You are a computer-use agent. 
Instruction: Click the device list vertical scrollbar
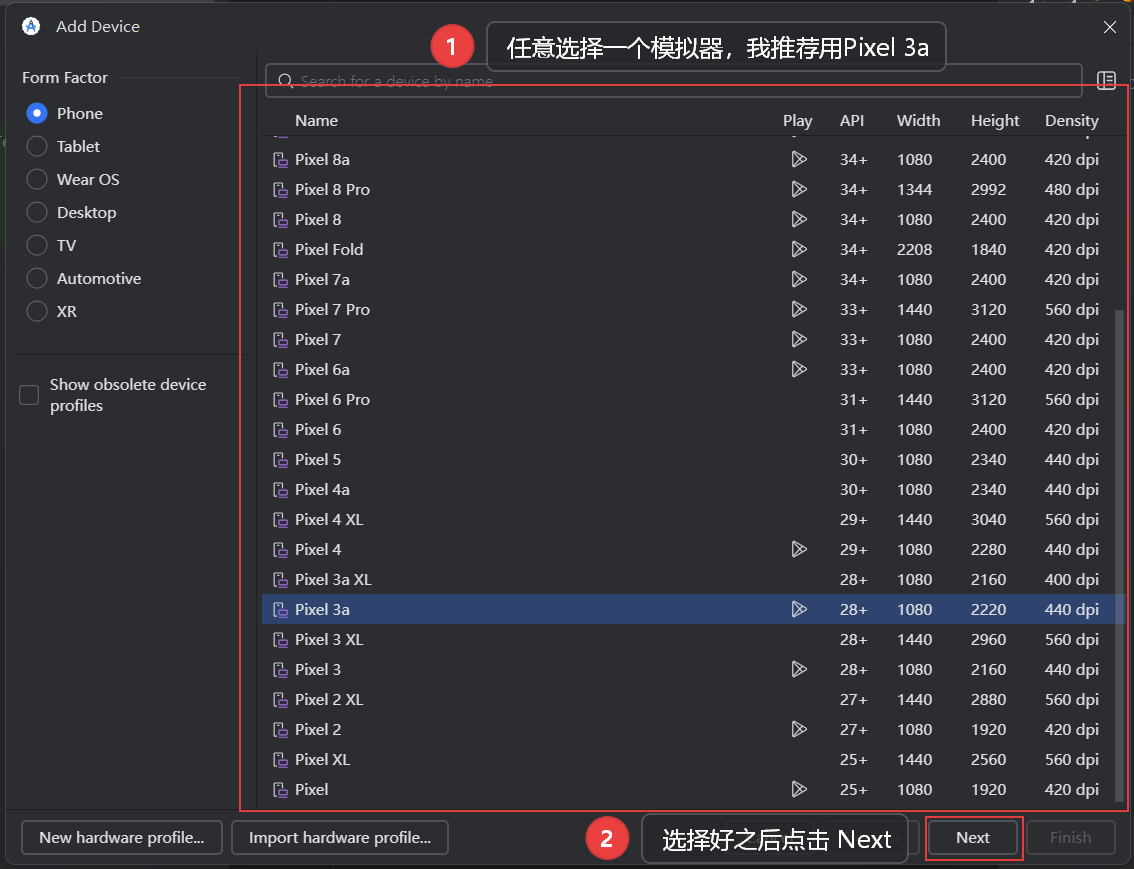[1119, 555]
